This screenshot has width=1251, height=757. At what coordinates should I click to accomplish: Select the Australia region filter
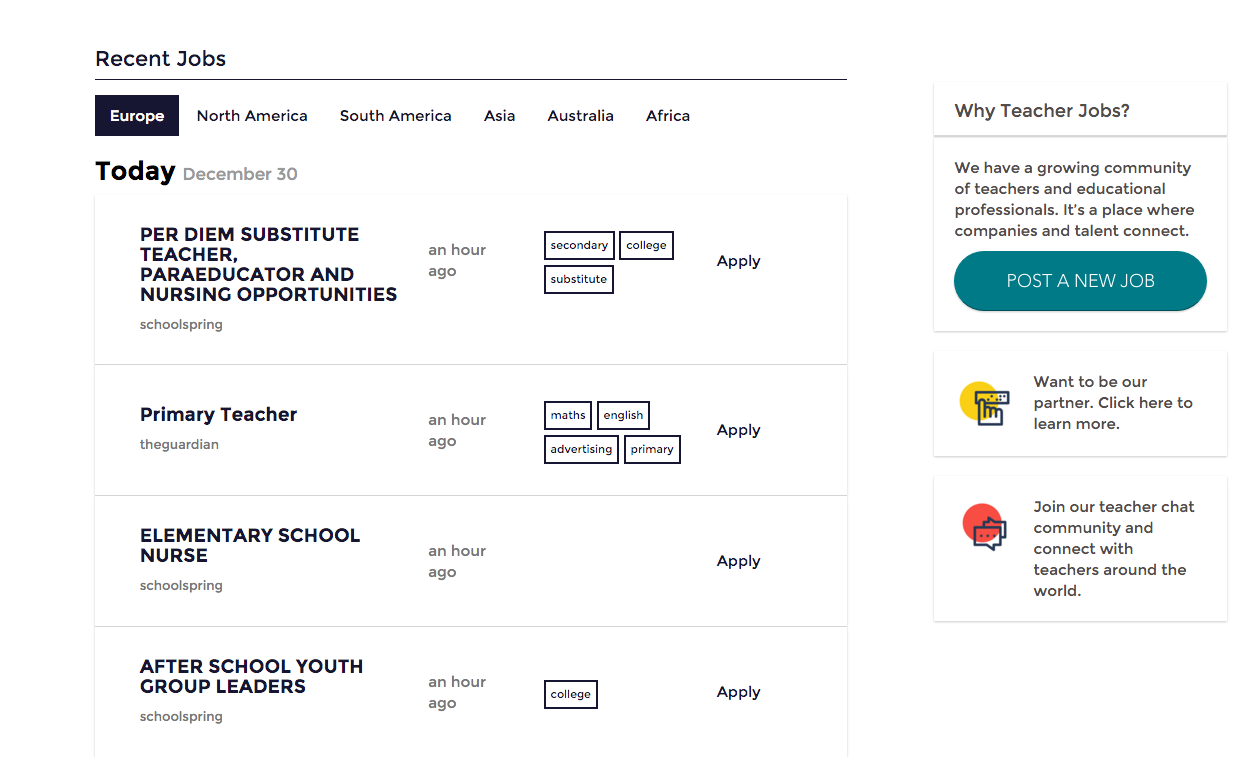click(x=580, y=115)
